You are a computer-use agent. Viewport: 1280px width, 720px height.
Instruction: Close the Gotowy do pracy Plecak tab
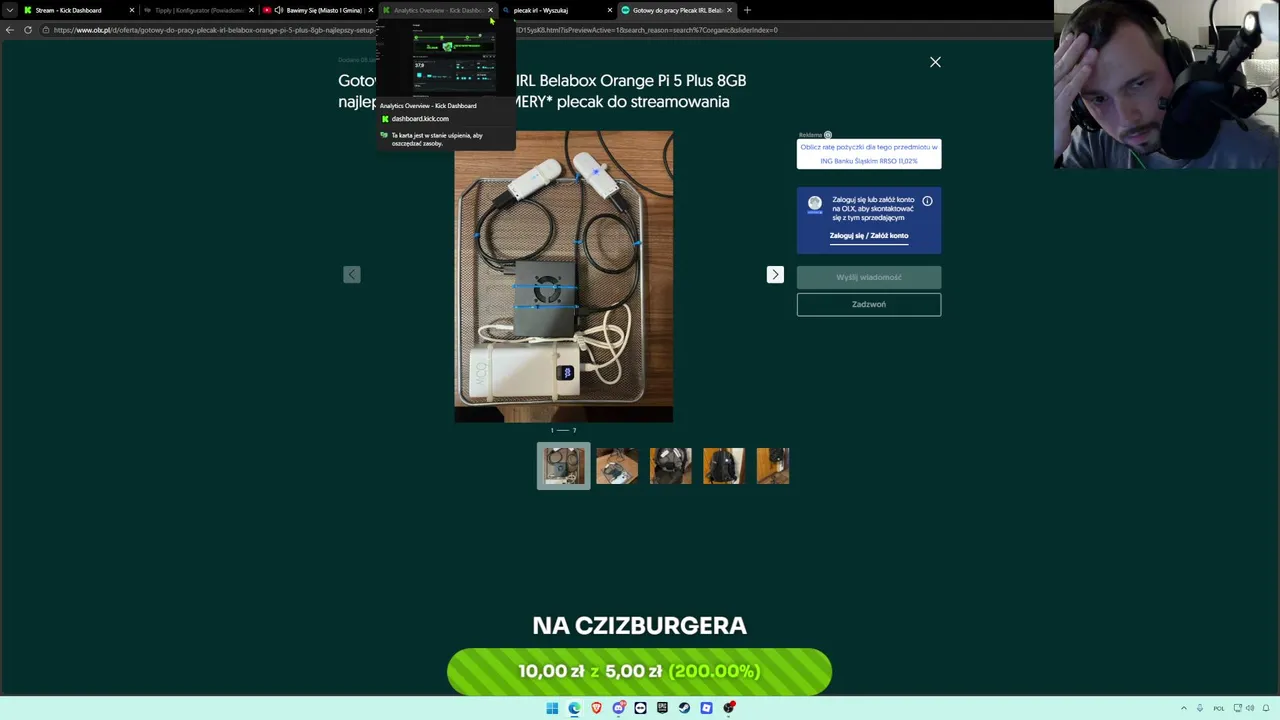point(729,10)
